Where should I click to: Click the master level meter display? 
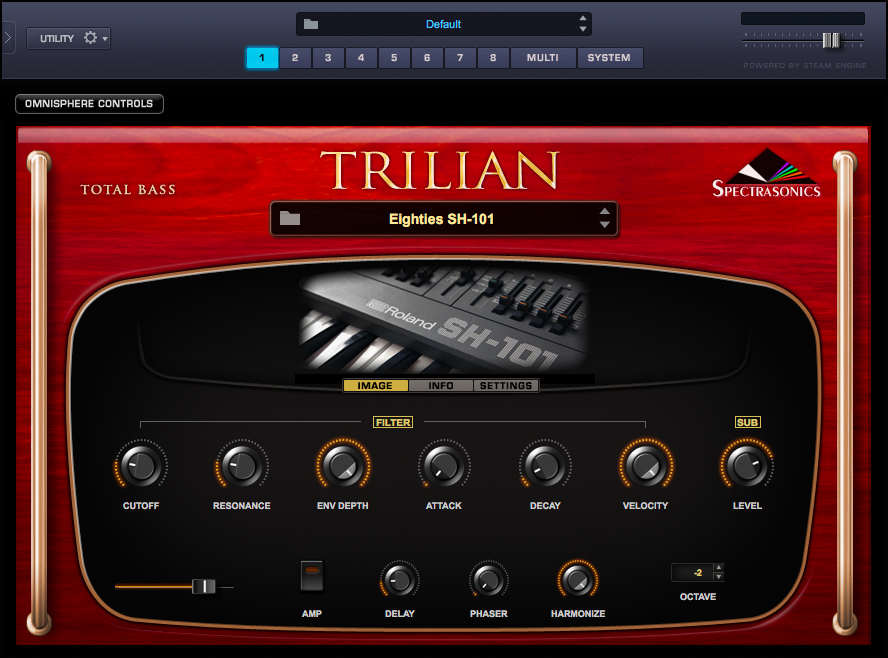pyautogui.click(x=802, y=19)
